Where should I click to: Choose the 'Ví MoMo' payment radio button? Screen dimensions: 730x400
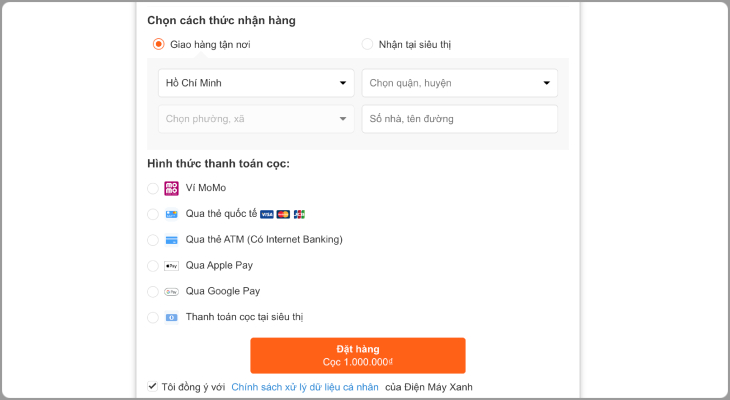[153, 188]
